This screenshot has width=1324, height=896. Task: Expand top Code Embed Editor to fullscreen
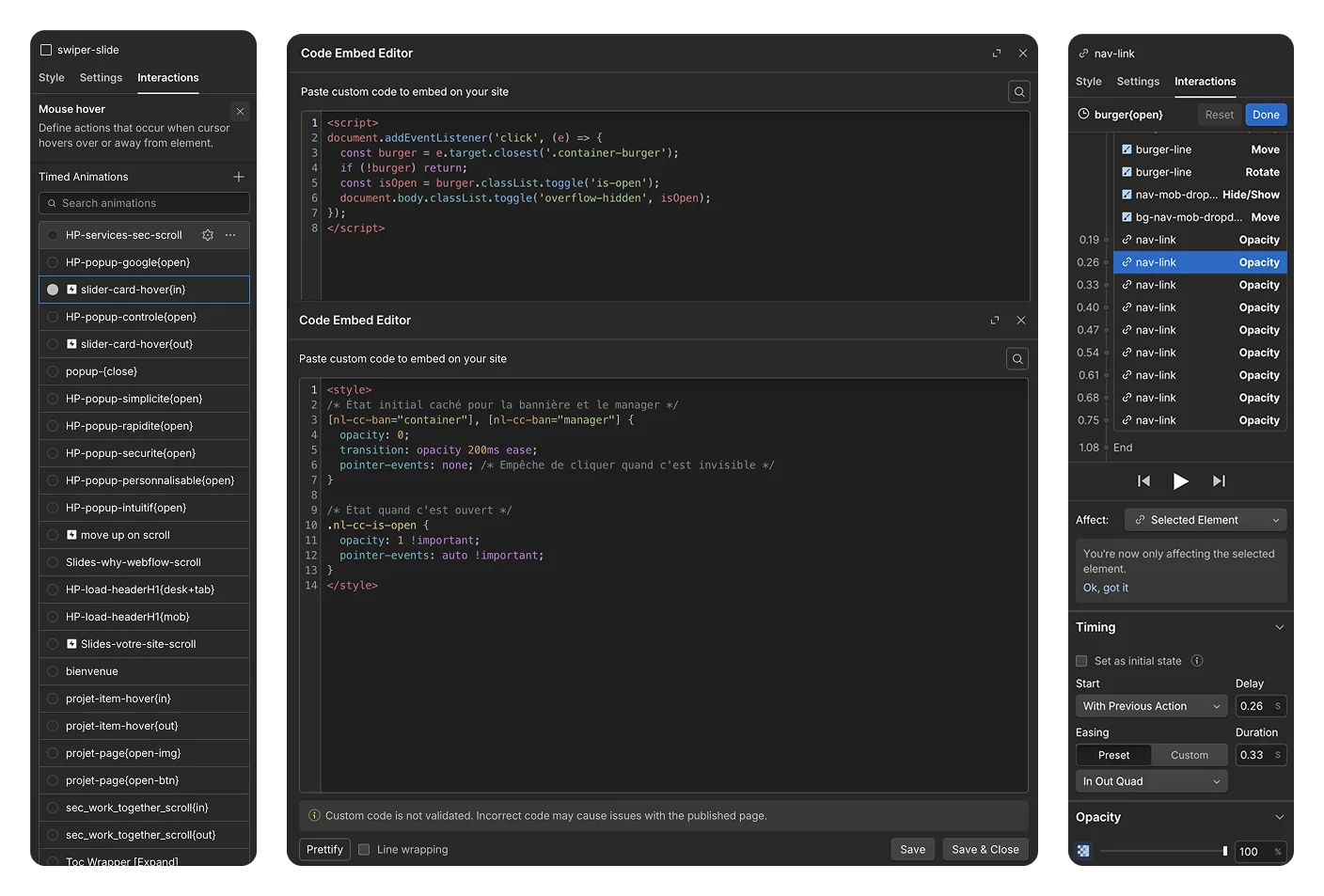(997, 54)
